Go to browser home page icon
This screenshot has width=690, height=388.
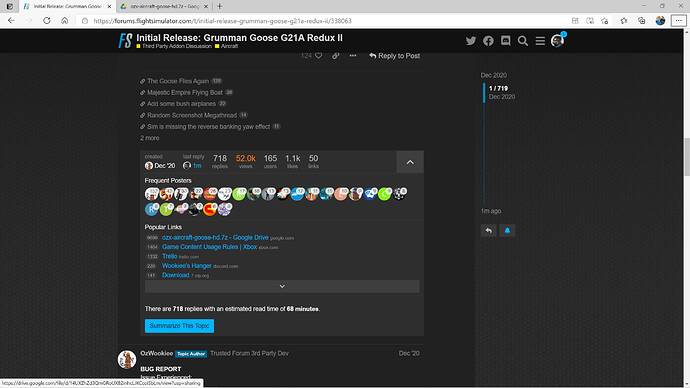65,21
